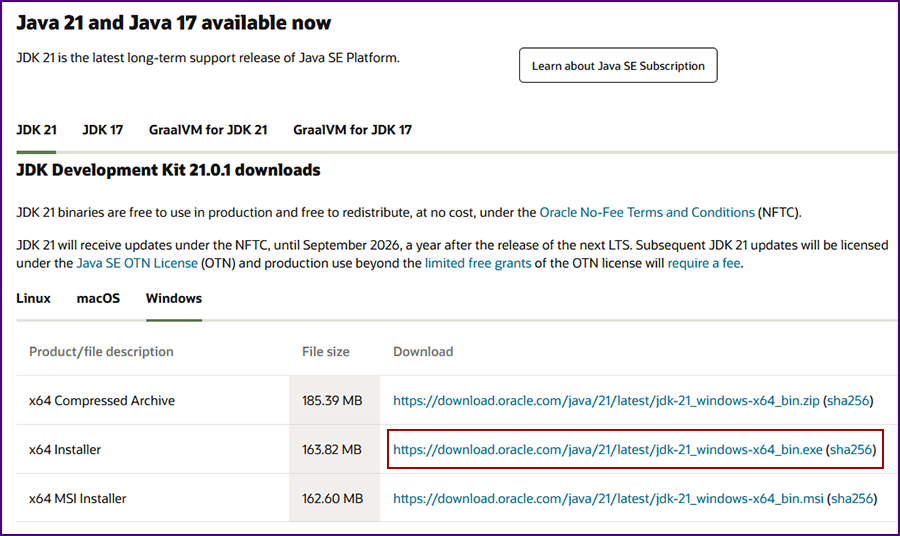Switch to the Linux OS tab
900x536 pixels.
[33, 298]
